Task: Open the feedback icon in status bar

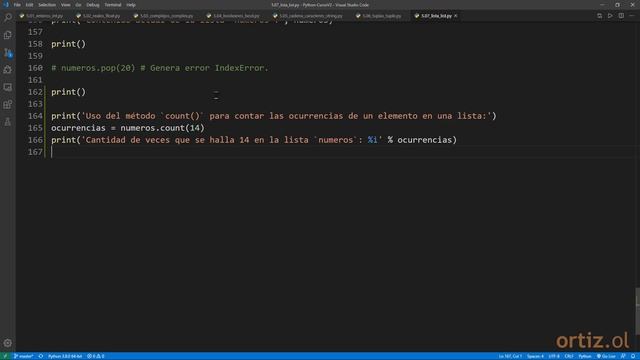Action: [623, 356]
